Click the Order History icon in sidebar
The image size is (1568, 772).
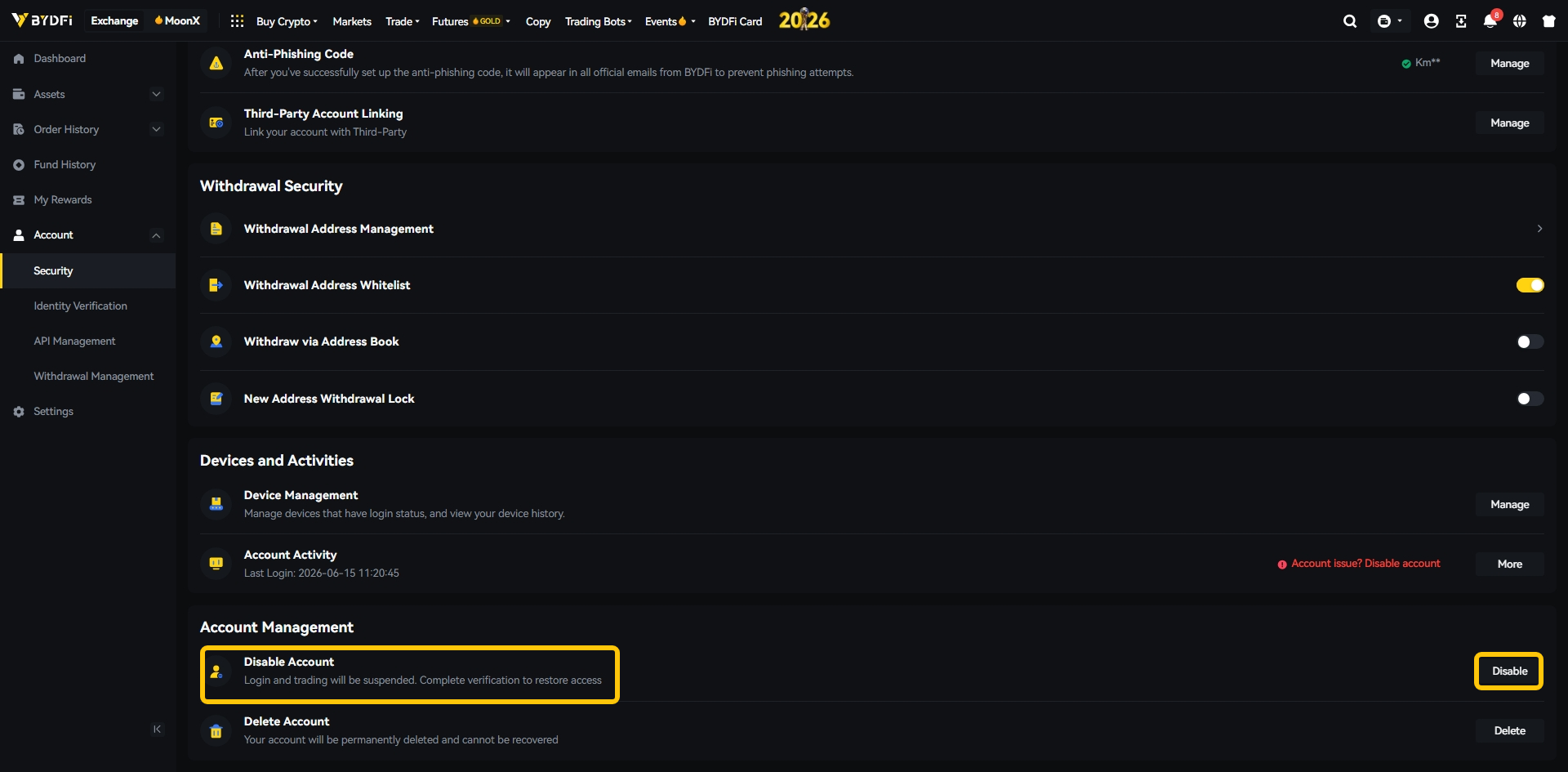tap(19, 129)
